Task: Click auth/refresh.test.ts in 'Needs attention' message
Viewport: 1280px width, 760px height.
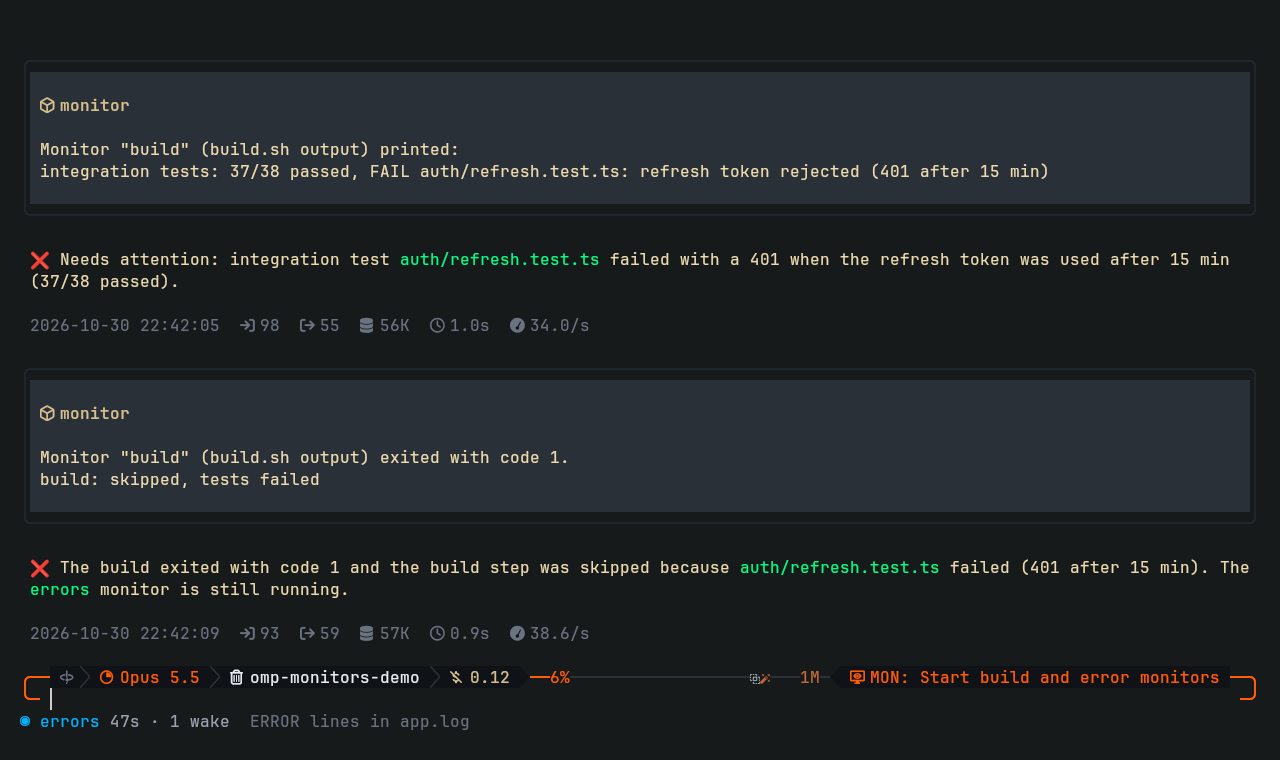Action: [500, 259]
